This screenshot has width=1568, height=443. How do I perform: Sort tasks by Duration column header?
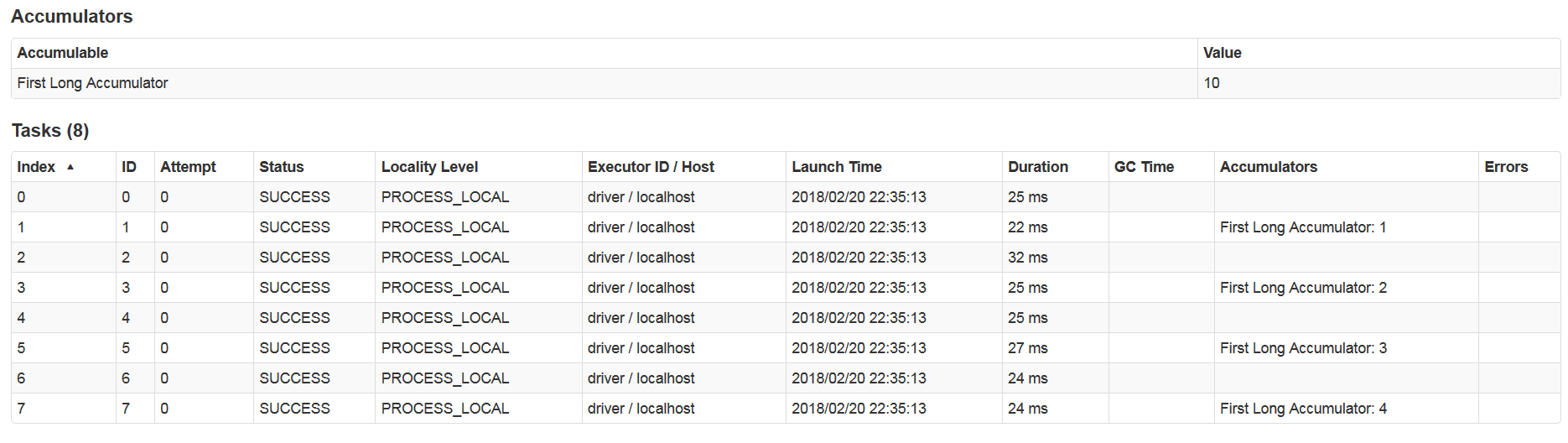point(1037,167)
